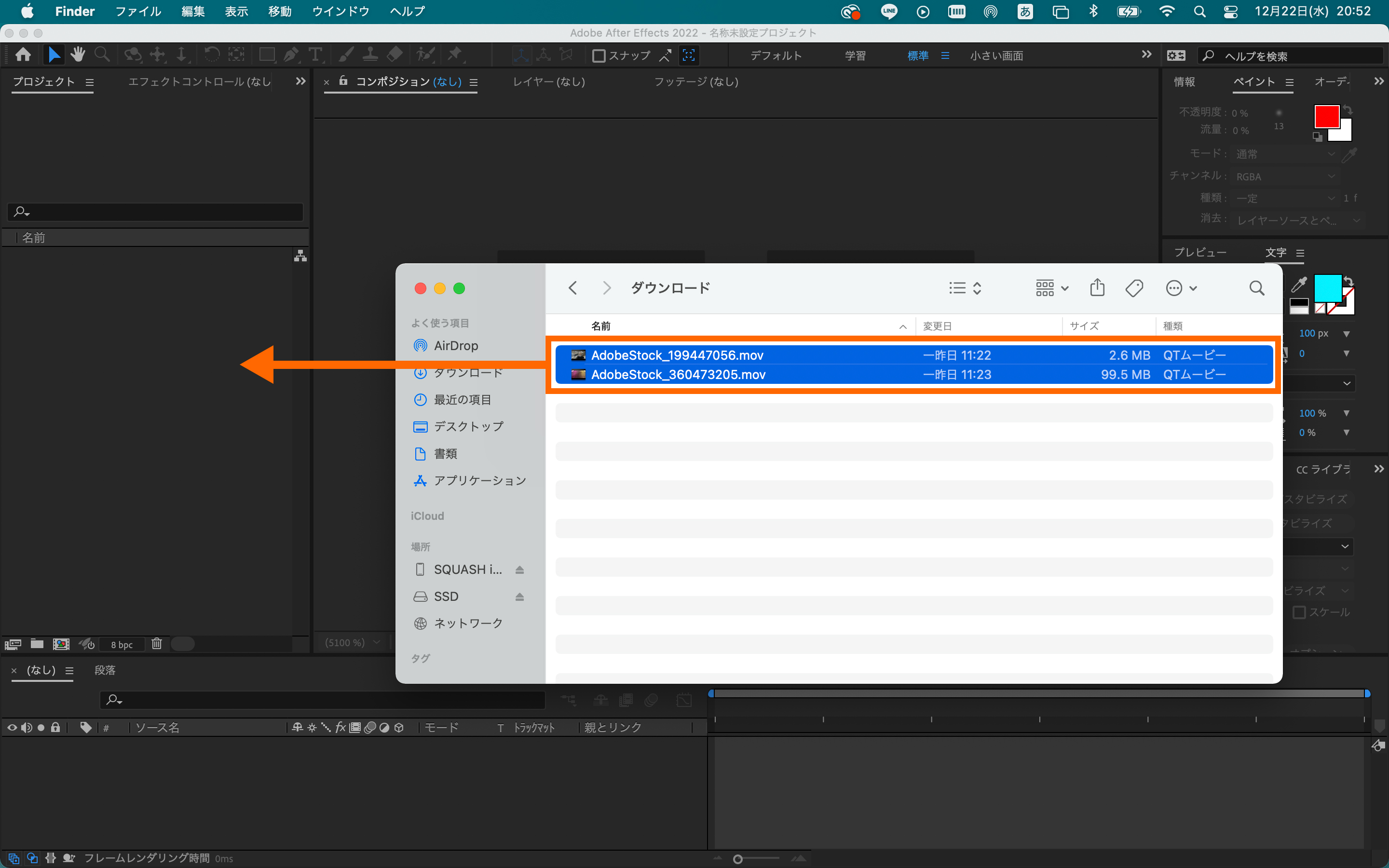Toggle the スケール checkbox
This screenshot has height=868, width=1389.
pos(1299,612)
